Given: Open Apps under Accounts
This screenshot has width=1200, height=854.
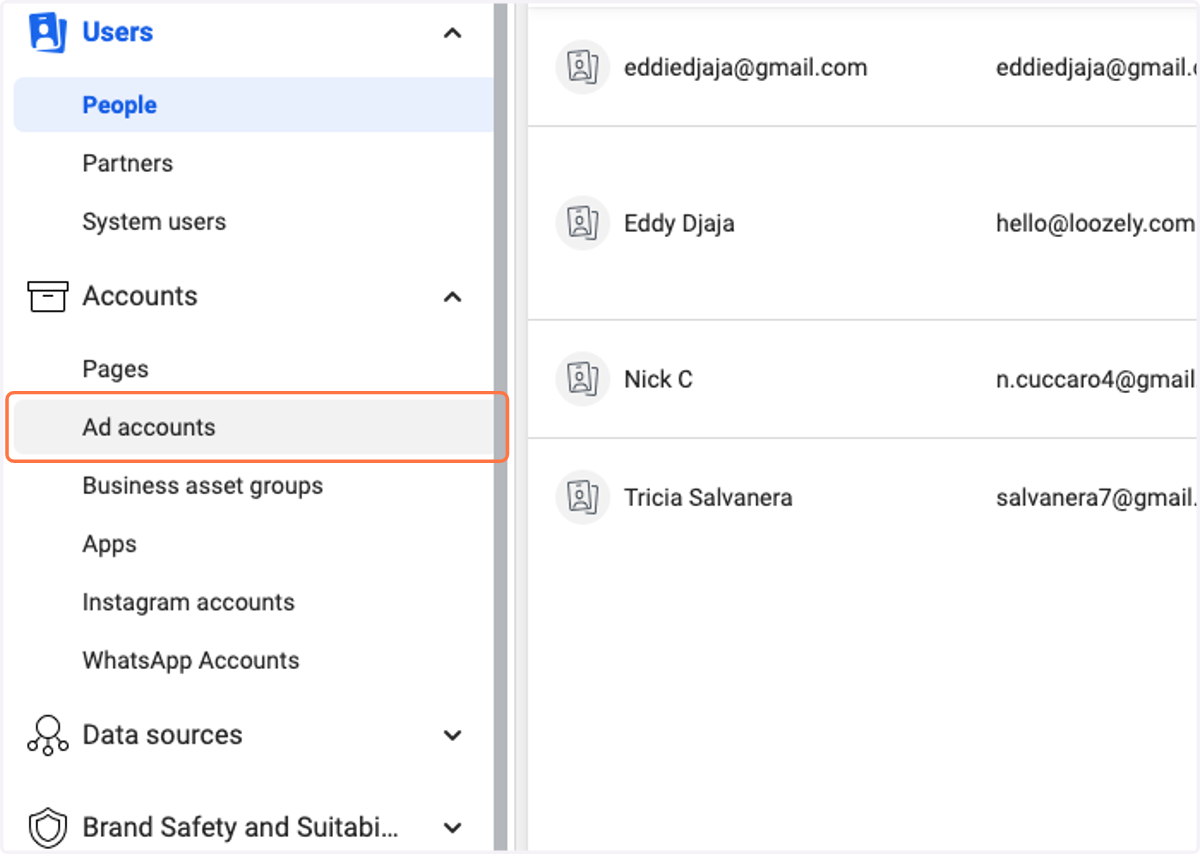Looking at the screenshot, I should (109, 544).
